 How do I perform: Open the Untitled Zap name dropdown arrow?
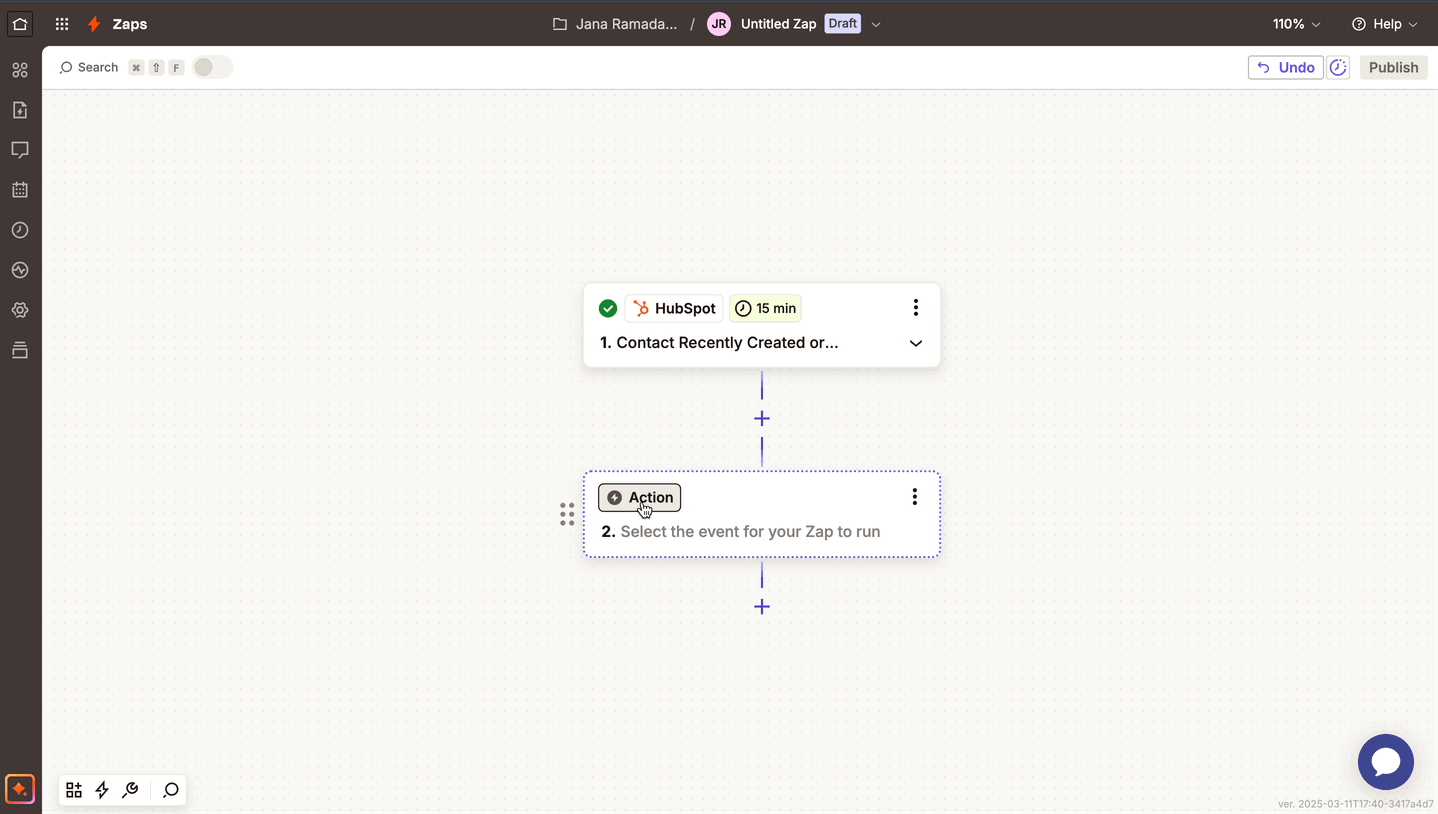[876, 24]
